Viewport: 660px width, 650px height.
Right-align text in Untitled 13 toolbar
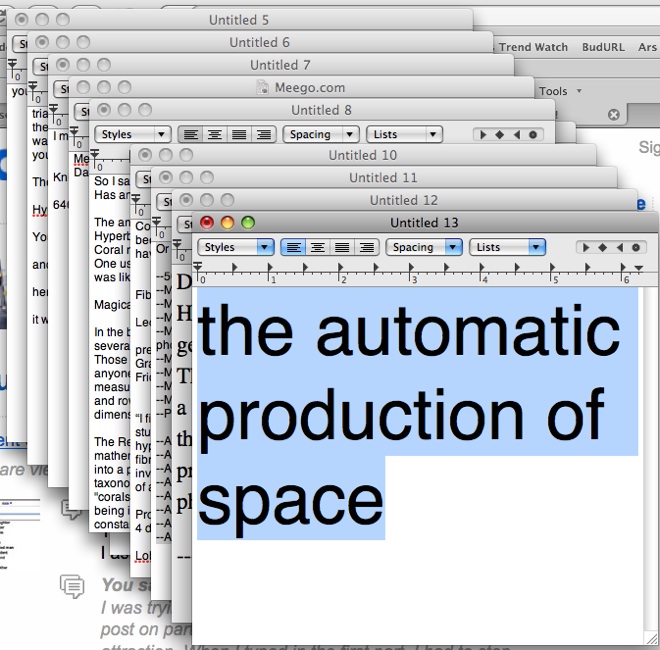tap(365, 247)
